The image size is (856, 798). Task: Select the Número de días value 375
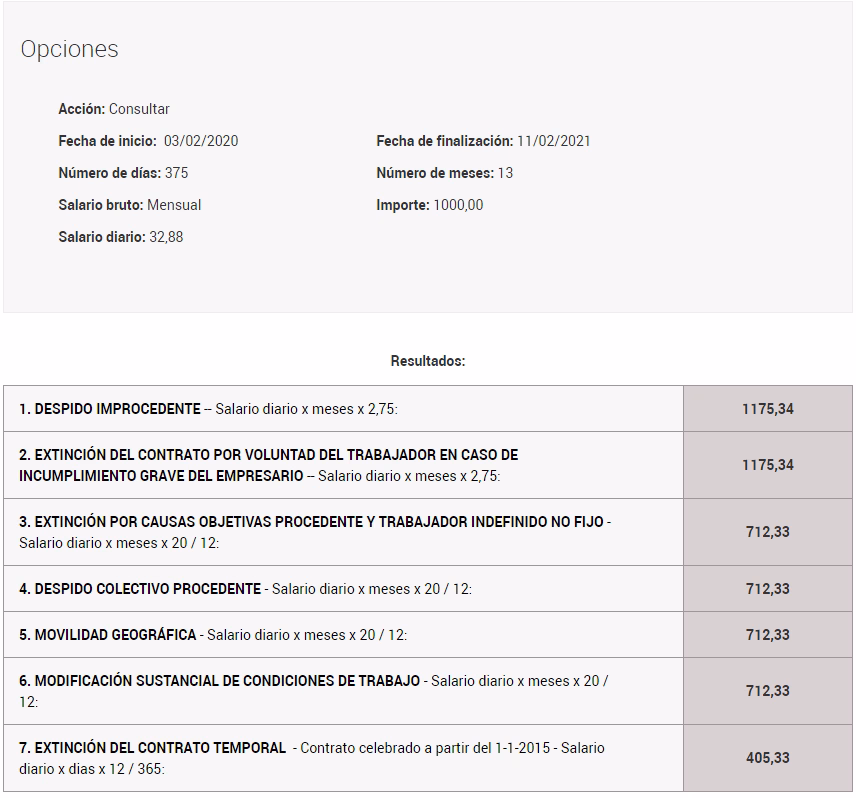point(176,173)
